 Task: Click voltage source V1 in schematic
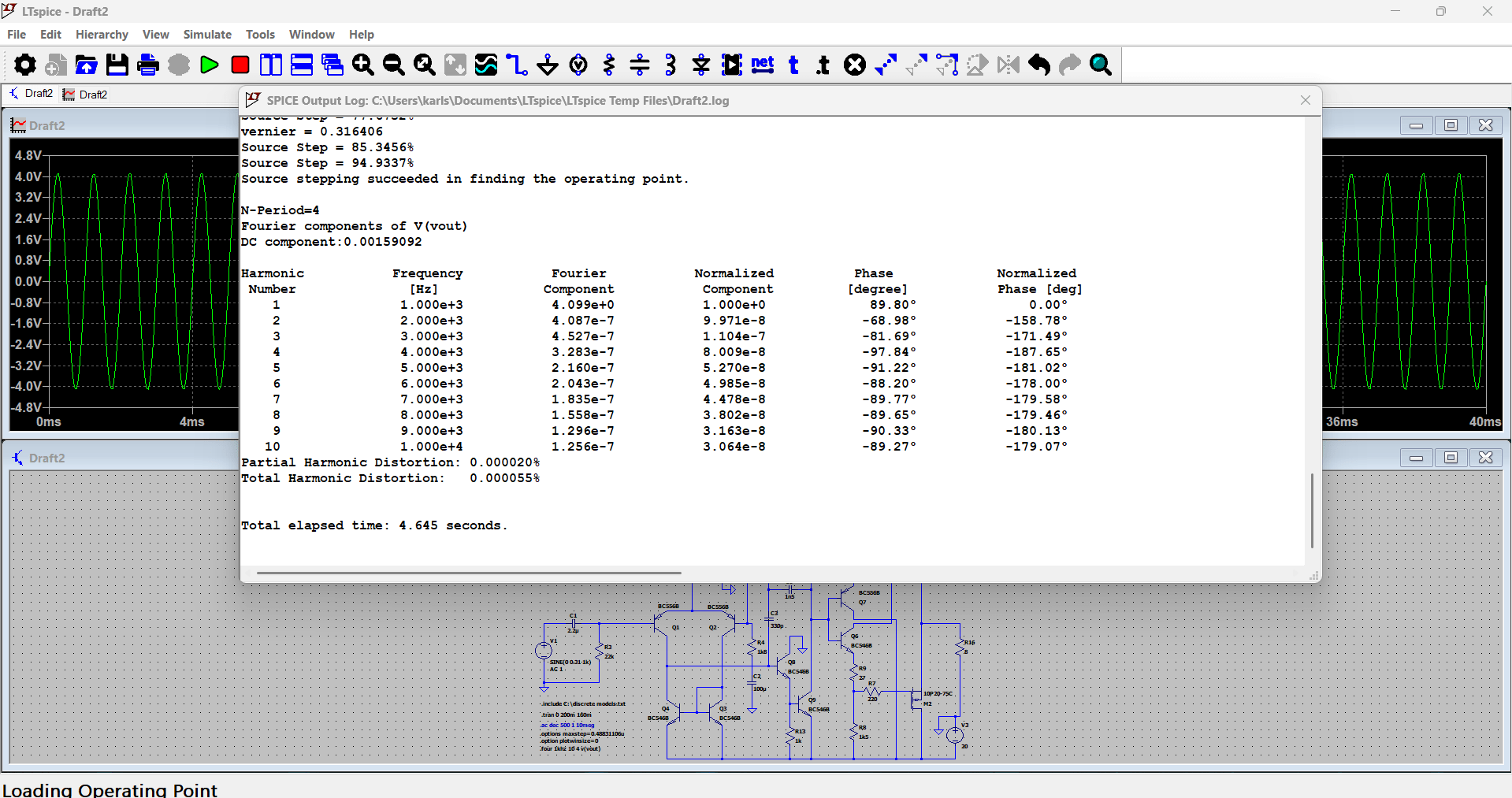coord(544,651)
